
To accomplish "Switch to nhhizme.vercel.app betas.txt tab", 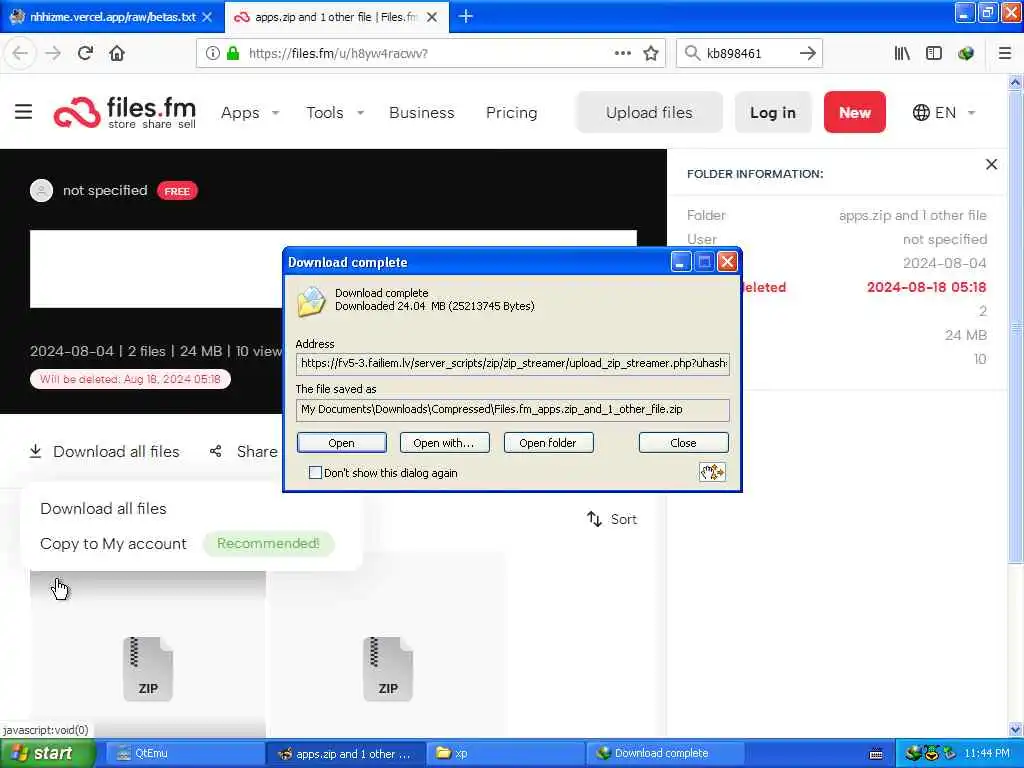I will pyautogui.click(x=112, y=17).
